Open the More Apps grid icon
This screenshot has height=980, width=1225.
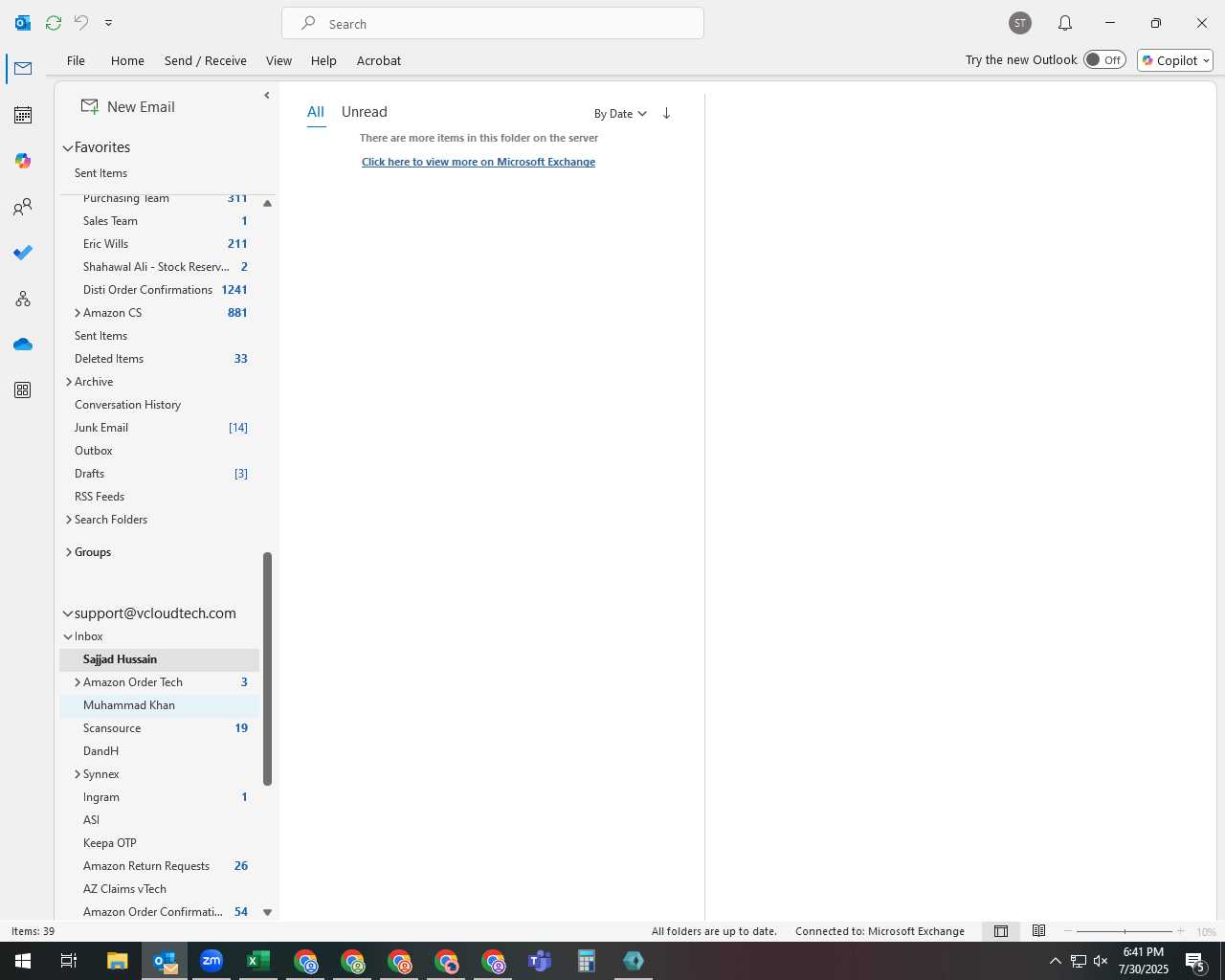coord(23,390)
